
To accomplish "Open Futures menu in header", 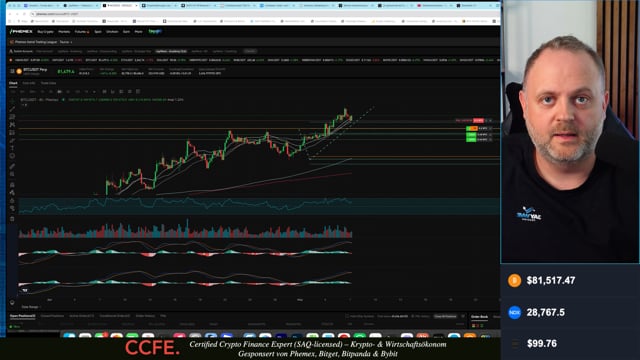I will [x=81, y=31].
